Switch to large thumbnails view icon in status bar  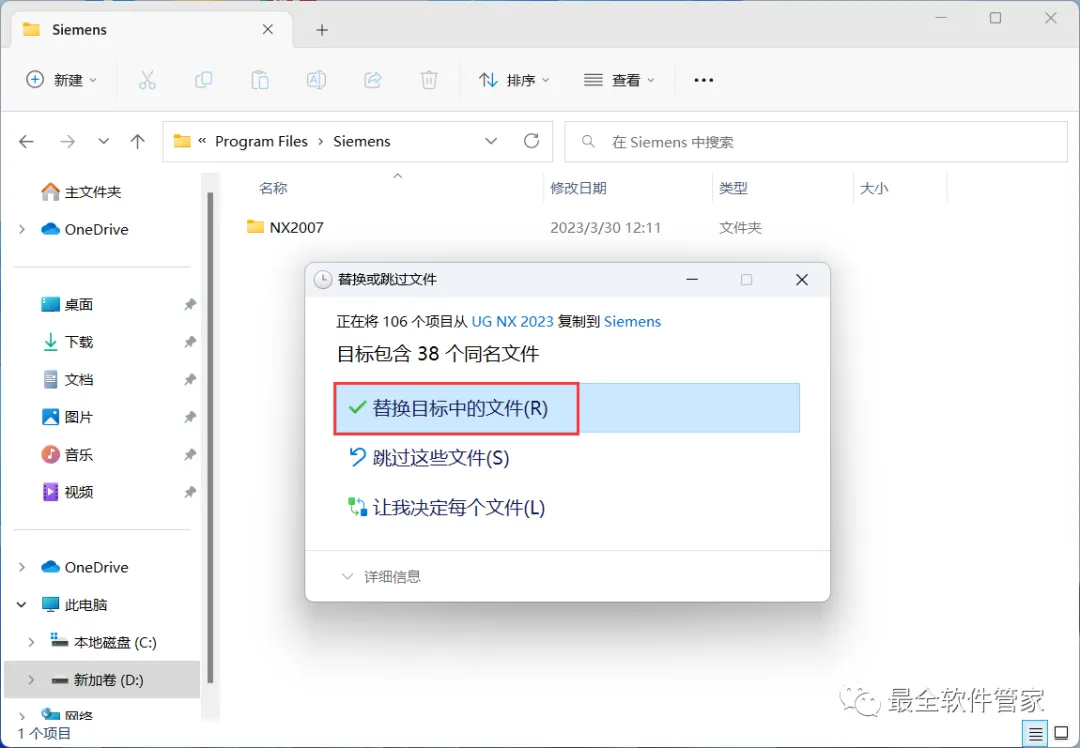[x=1061, y=734]
